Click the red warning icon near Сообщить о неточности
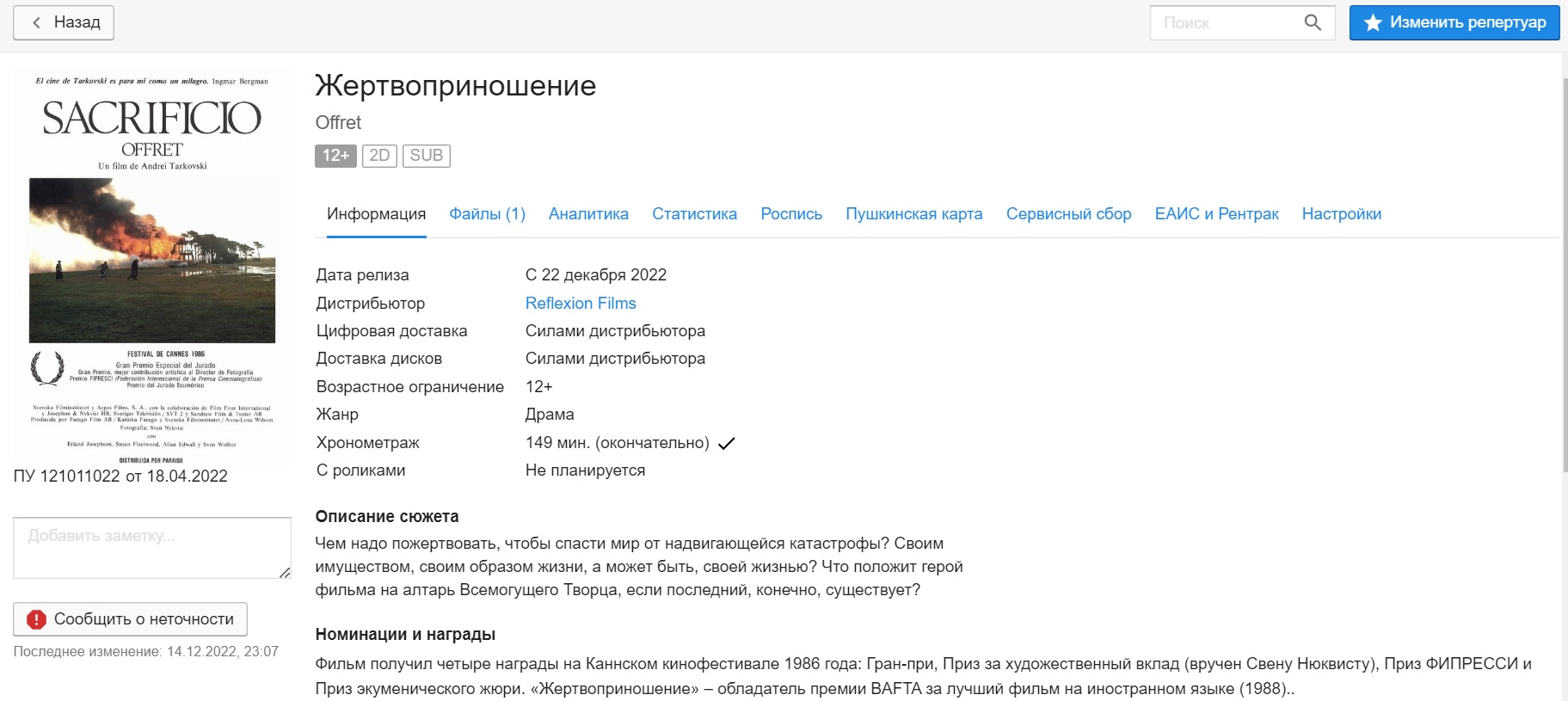The image size is (1568, 701). tap(36, 619)
